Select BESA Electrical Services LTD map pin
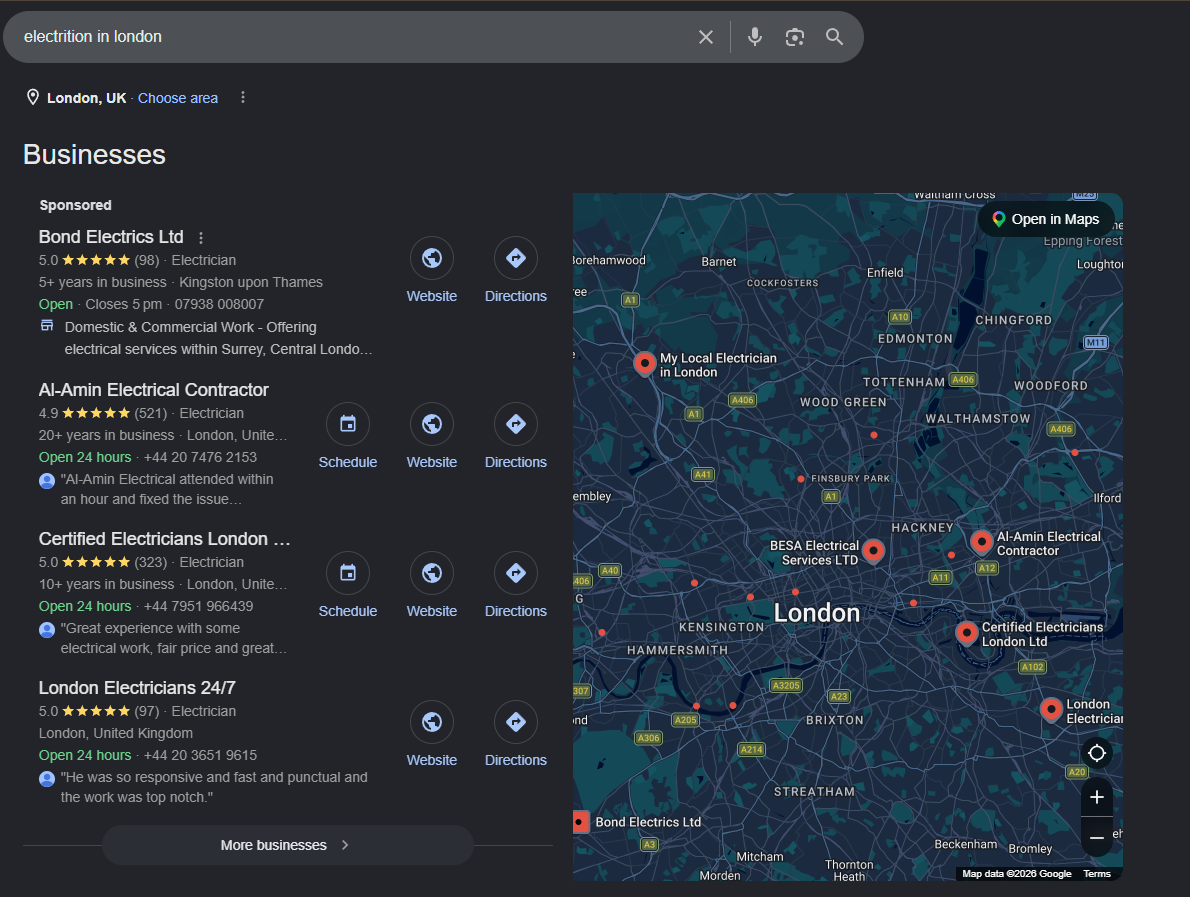The image size is (1190, 897). (874, 551)
